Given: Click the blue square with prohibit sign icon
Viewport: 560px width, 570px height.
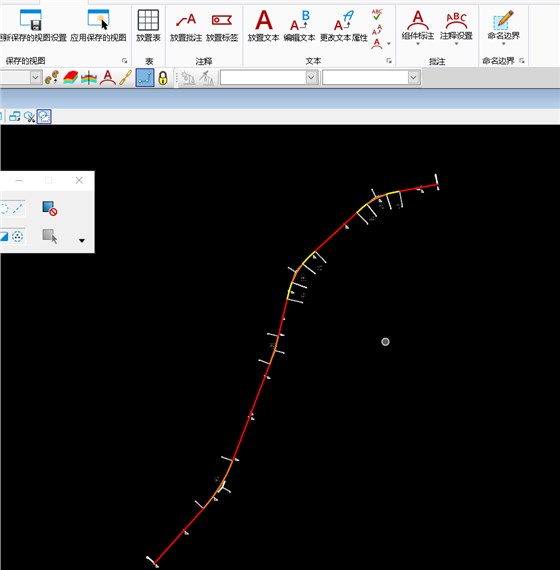Looking at the screenshot, I should point(50,208).
